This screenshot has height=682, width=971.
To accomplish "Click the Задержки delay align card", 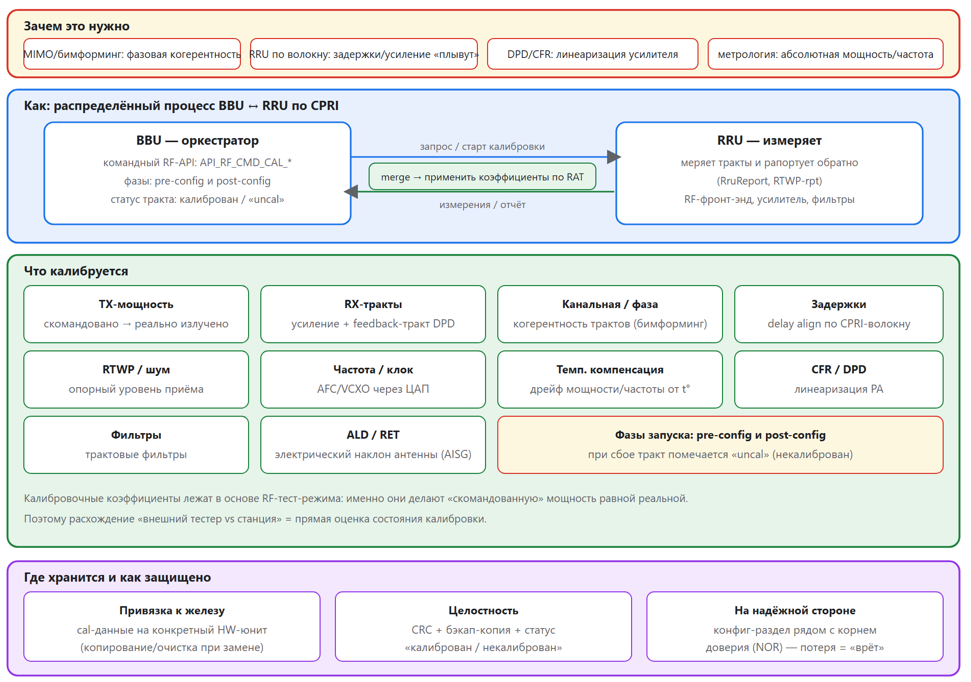I will point(838,314).
